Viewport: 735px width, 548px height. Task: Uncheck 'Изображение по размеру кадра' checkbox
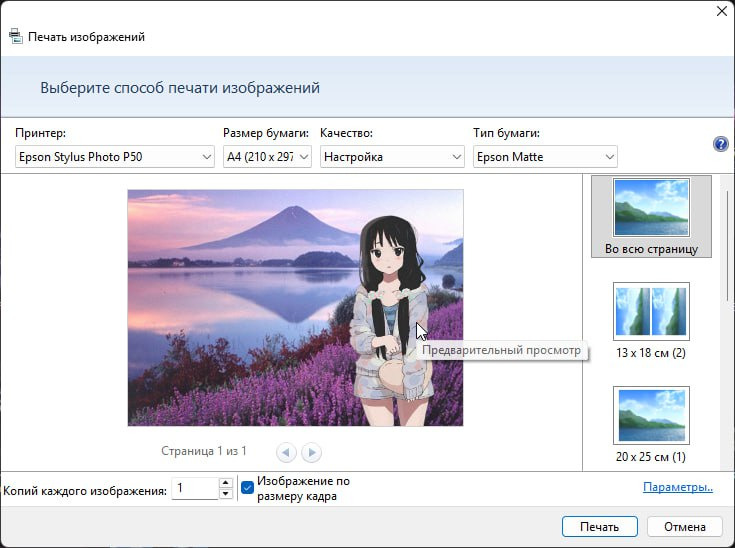click(x=248, y=488)
